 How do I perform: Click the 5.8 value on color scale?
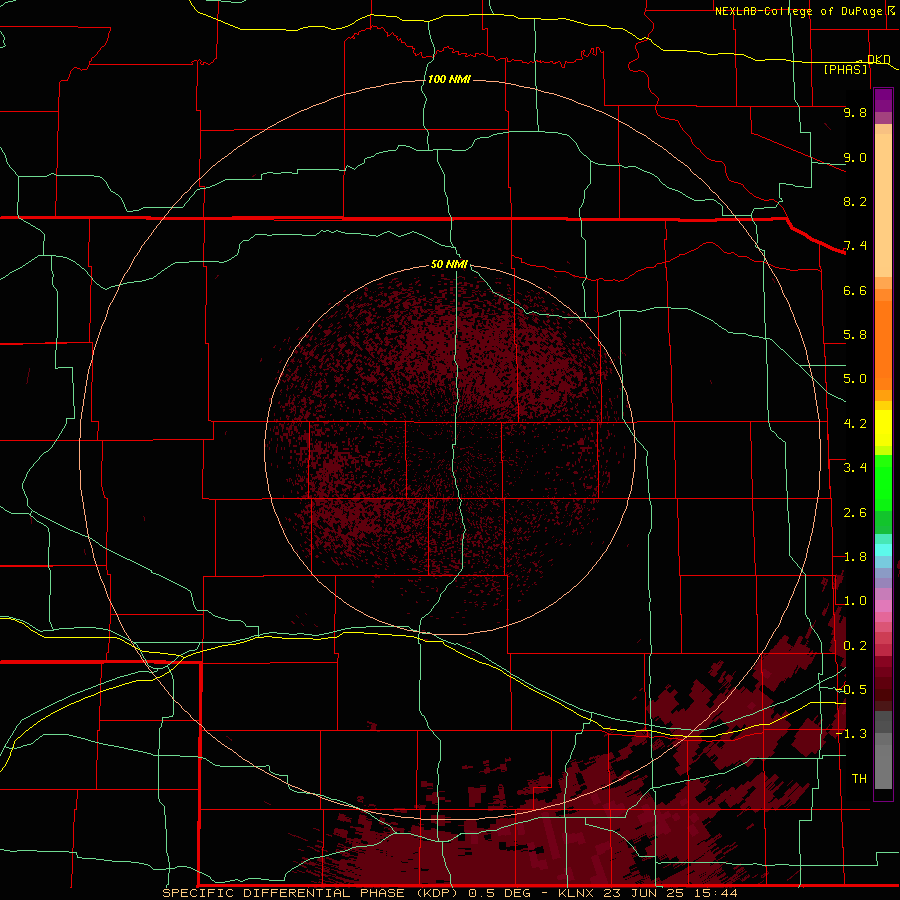(x=855, y=335)
